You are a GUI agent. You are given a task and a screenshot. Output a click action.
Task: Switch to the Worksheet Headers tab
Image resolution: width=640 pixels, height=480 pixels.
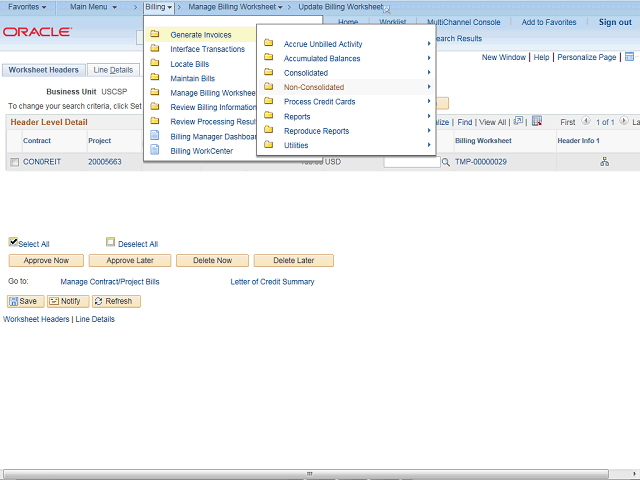point(43,70)
